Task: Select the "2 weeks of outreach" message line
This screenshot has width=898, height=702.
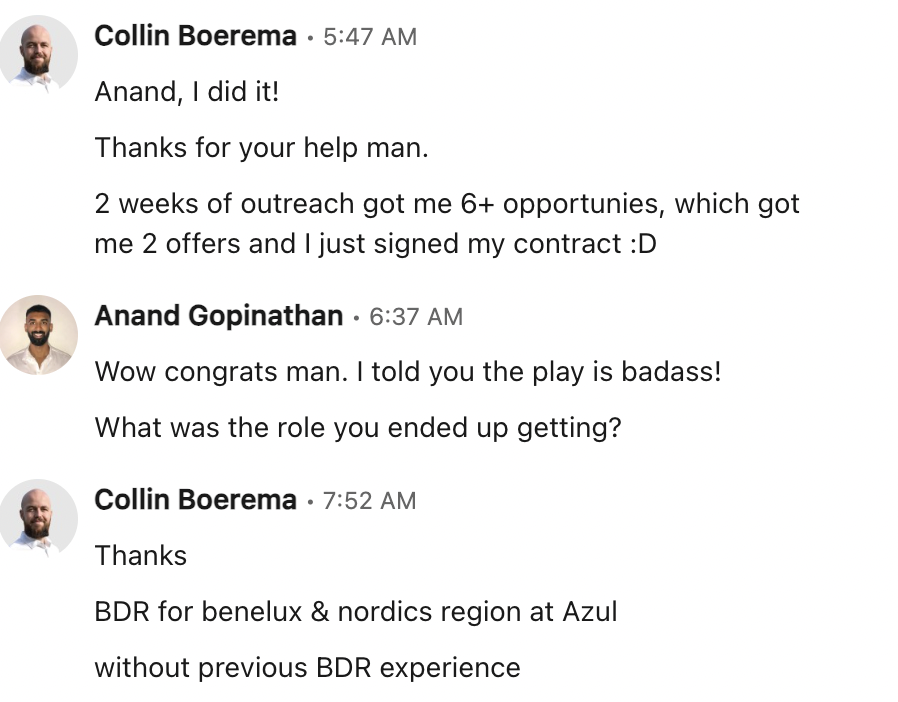Action: pos(446,204)
